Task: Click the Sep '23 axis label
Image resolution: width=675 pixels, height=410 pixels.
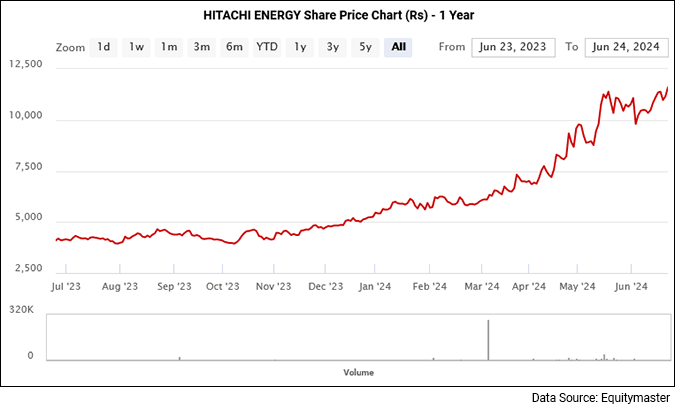Action: tap(174, 286)
